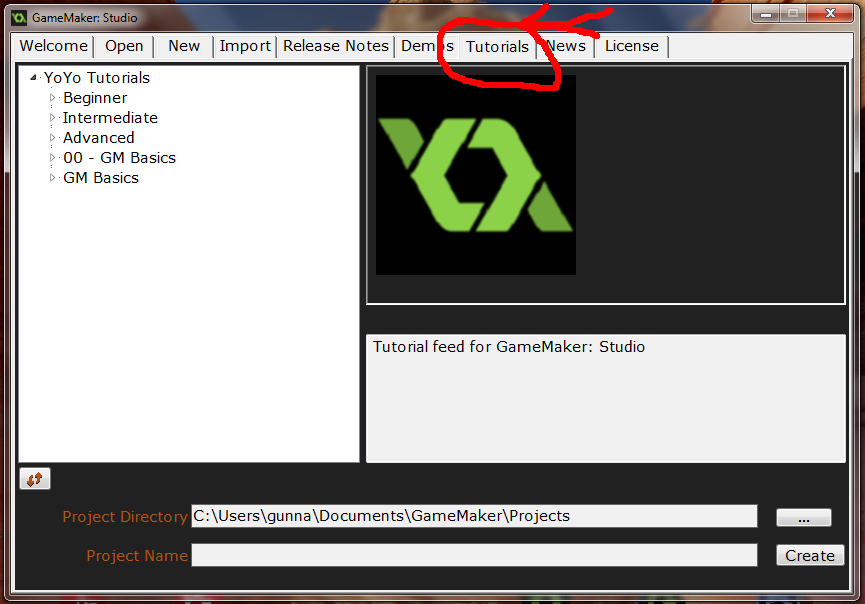
Task: Click the GameMaker Studio title bar icon
Action: [x=19, y=17]
